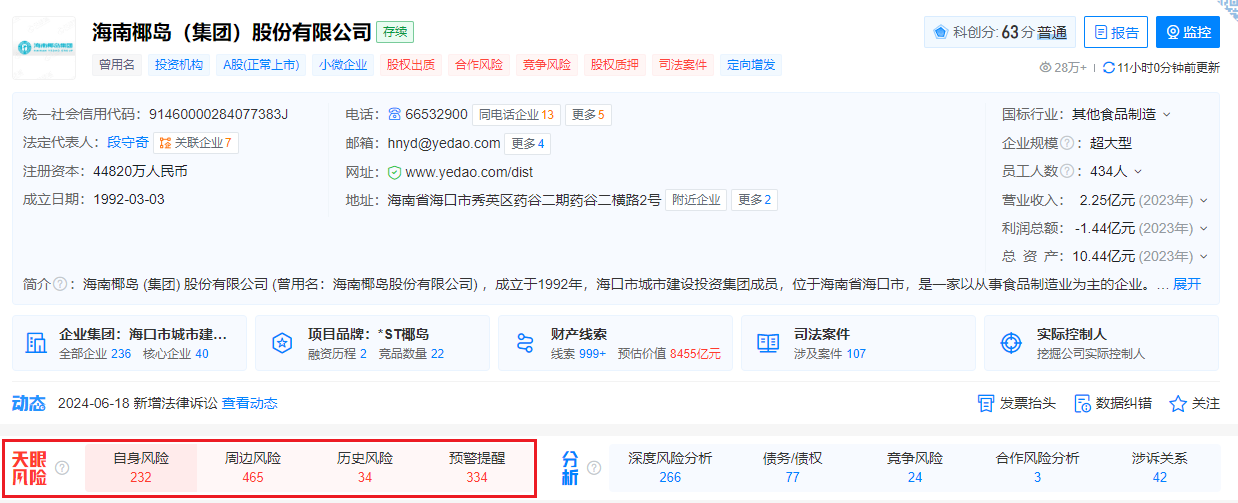Viewport: 1238px width, 503px height.
Task: Expand the 国标行业 dropdown arrow
Action: [x=1166, y=115]
